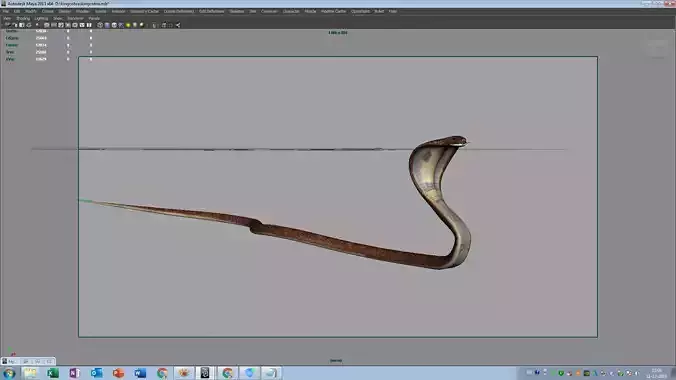This screenshot has width=676, height=380.
Task: Open the Assets menu
Action: point(100,11)
